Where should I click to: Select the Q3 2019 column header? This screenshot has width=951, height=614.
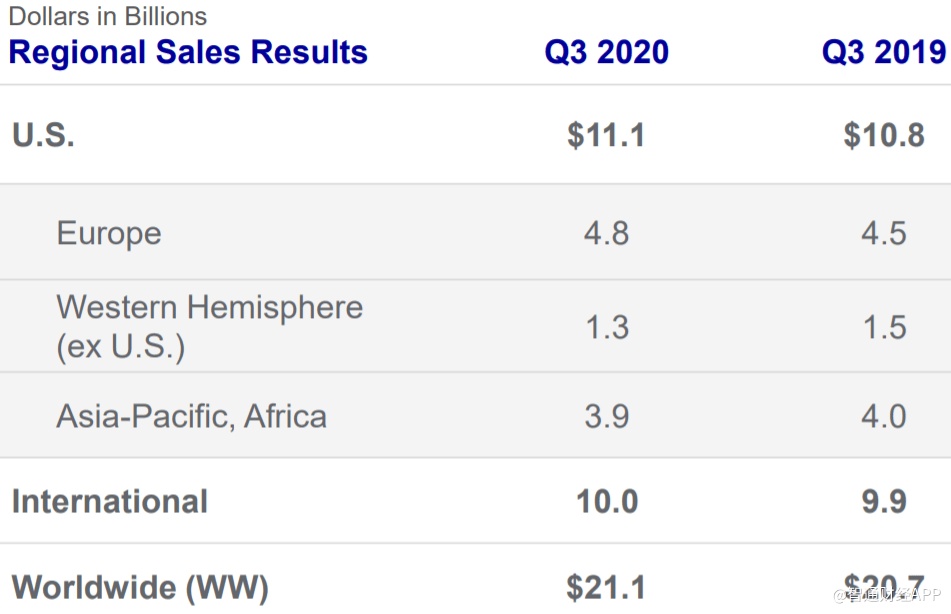click(883, 52)
